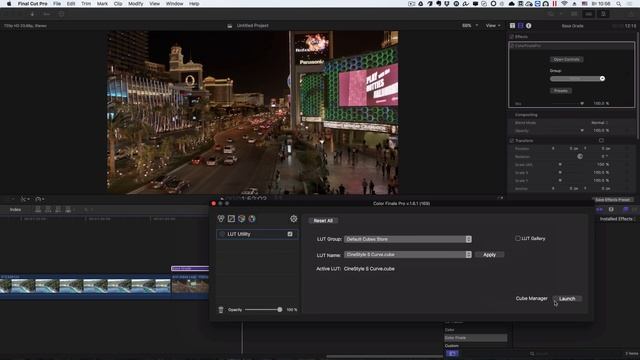
Task: Click the Reset All button
Action: pos(323,220)
